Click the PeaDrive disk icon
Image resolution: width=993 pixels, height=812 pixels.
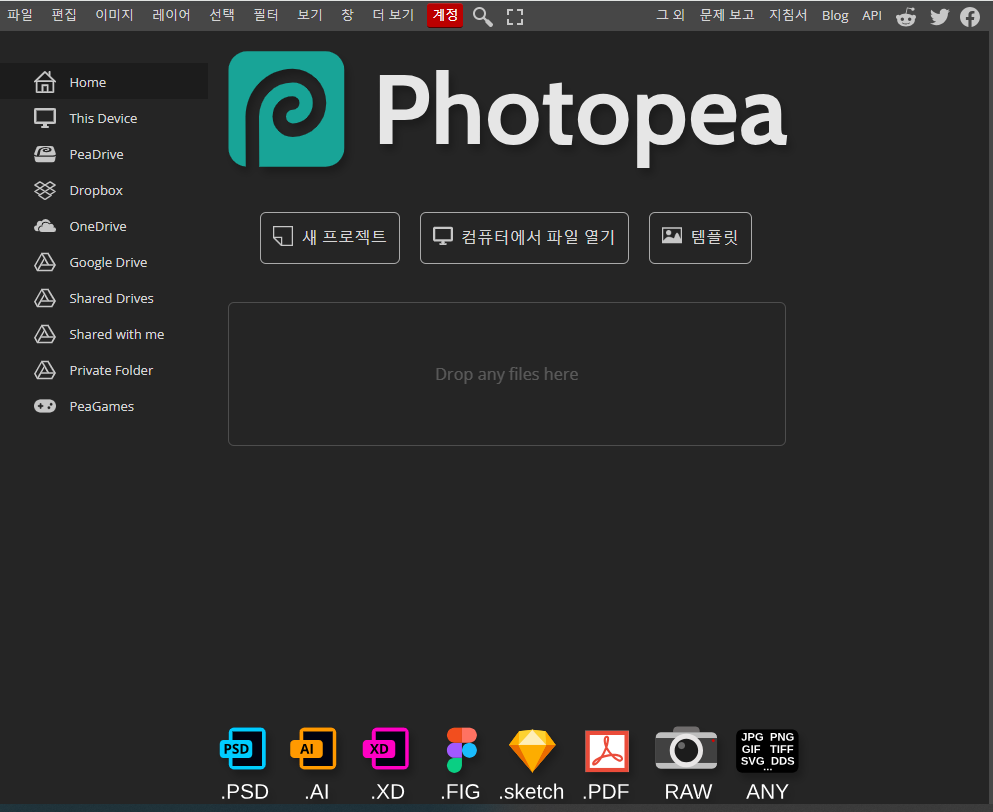pyautogui.click(x=45, y=155)
